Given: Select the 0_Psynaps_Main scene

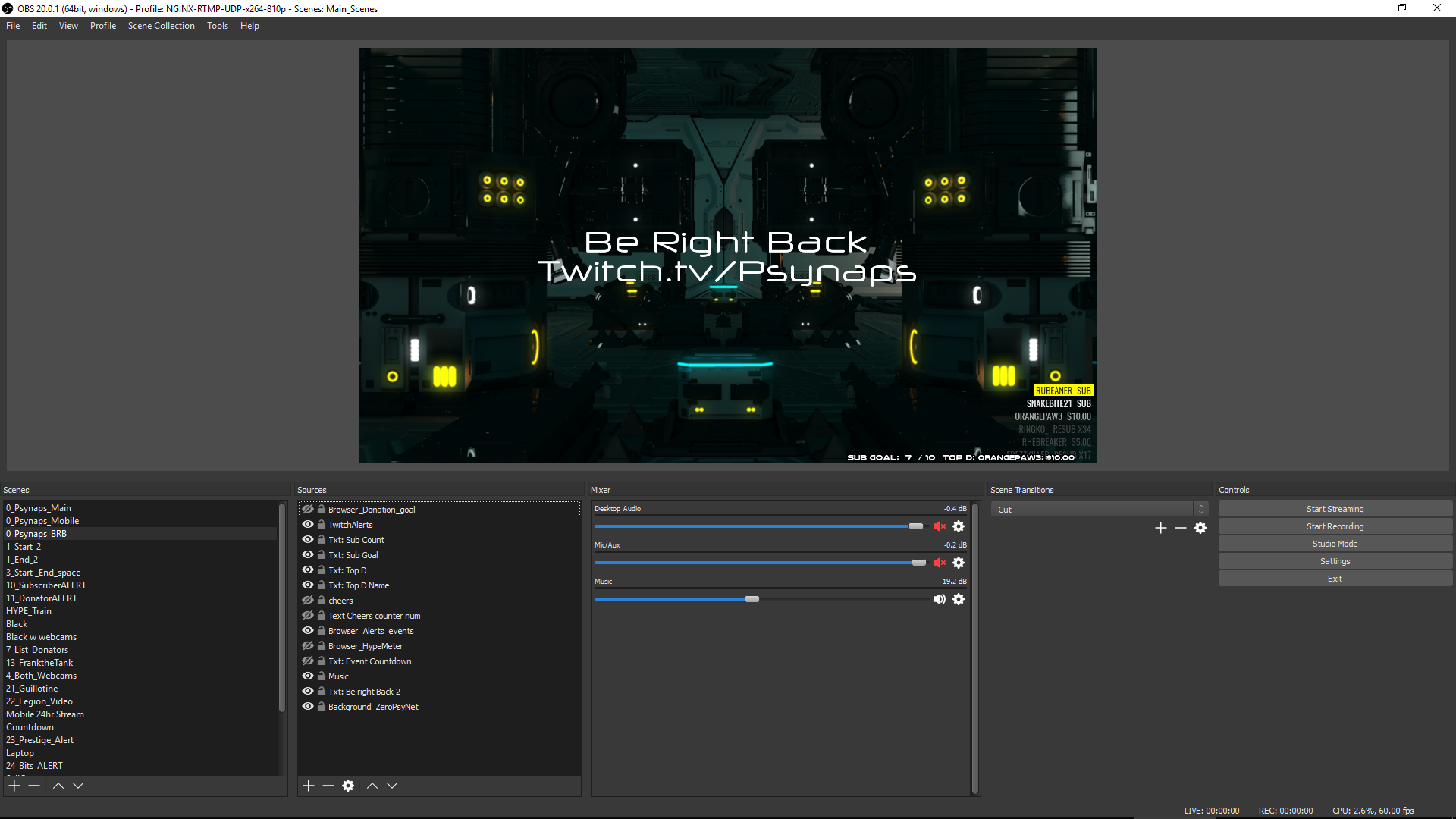Looking at the screenshot, I should tap(141, 508).
